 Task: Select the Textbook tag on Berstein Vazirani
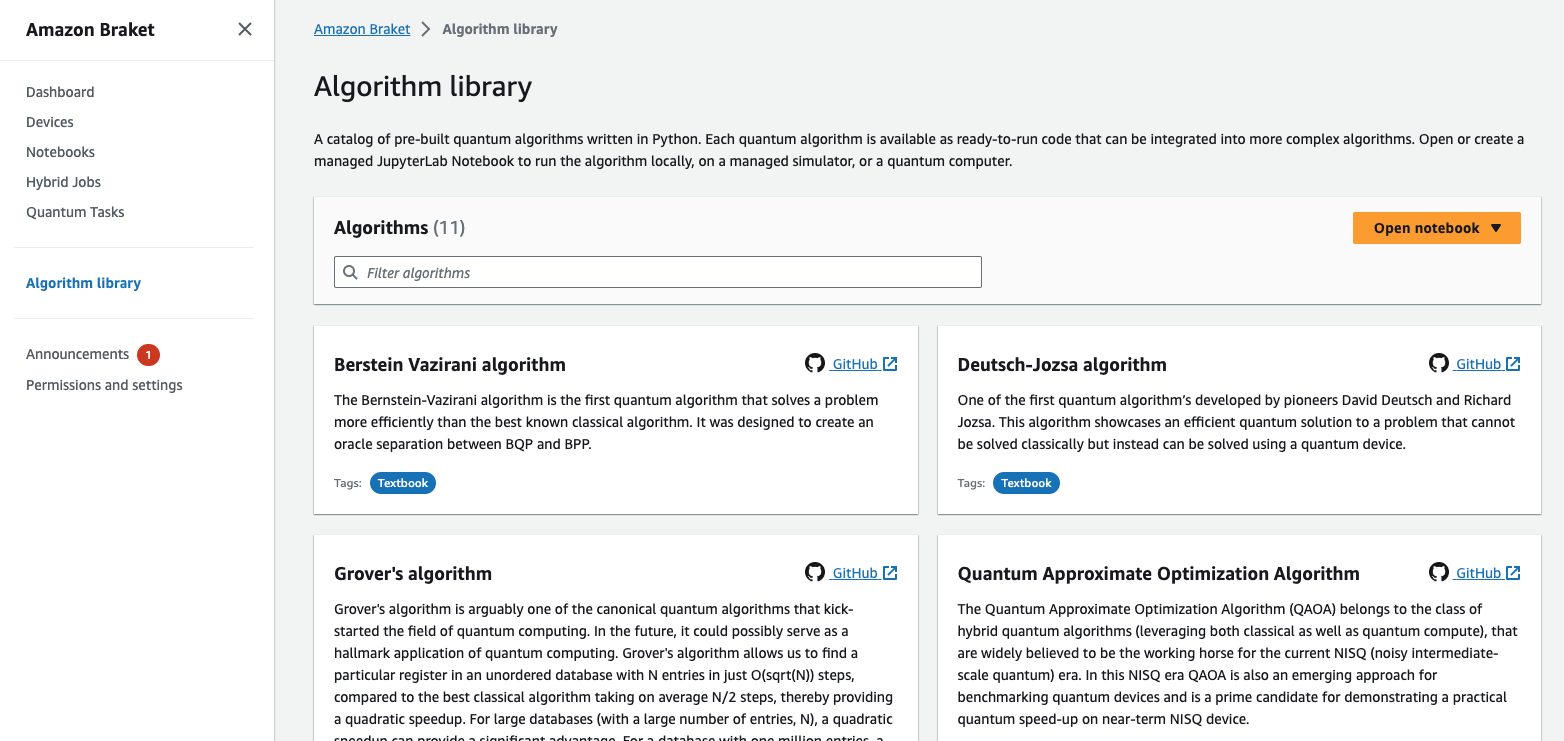point(402,482)
